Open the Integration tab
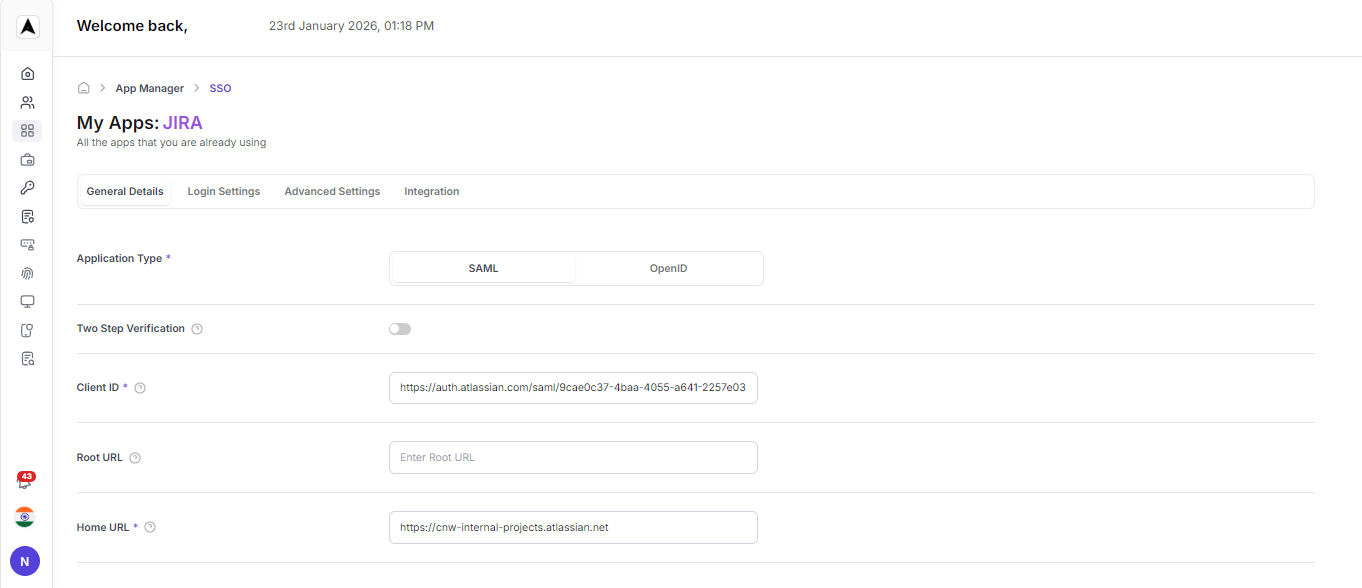 431,191
